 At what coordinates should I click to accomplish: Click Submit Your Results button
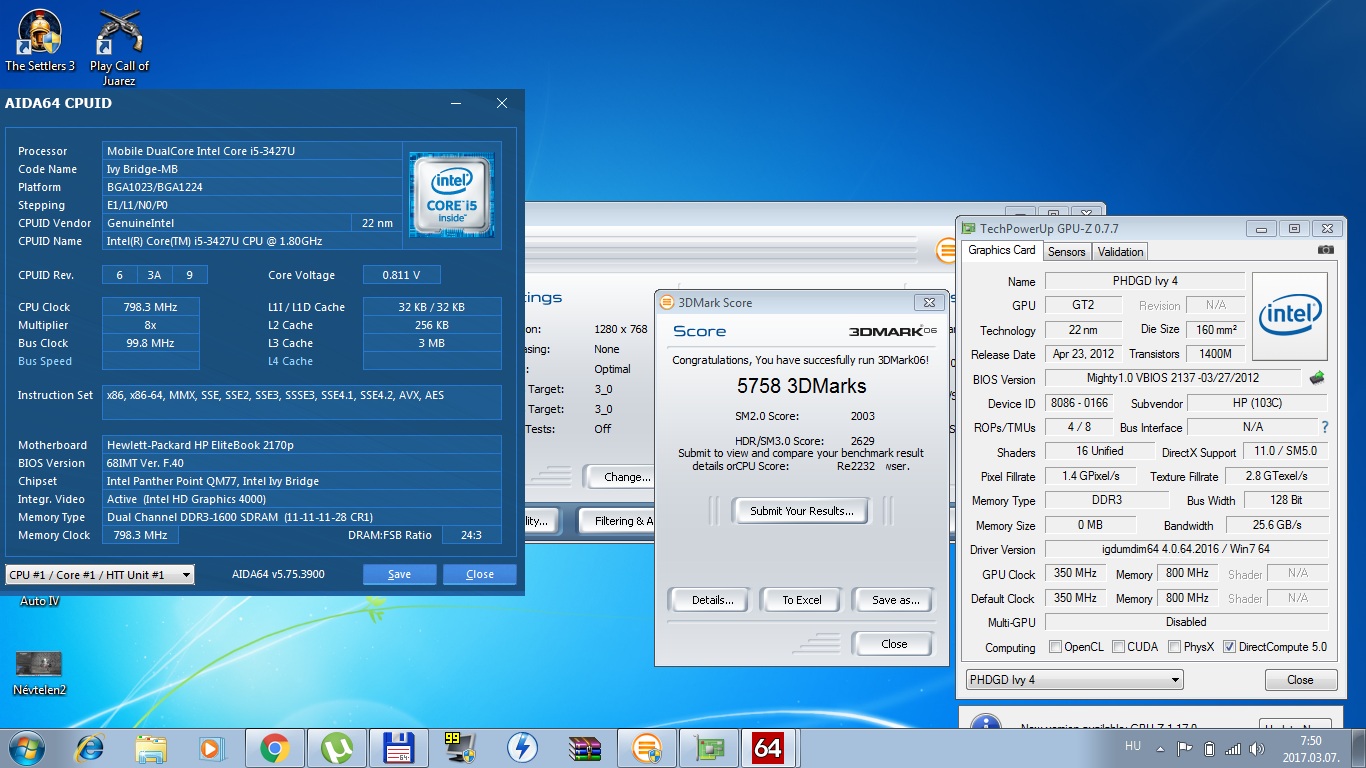[801, 511]
